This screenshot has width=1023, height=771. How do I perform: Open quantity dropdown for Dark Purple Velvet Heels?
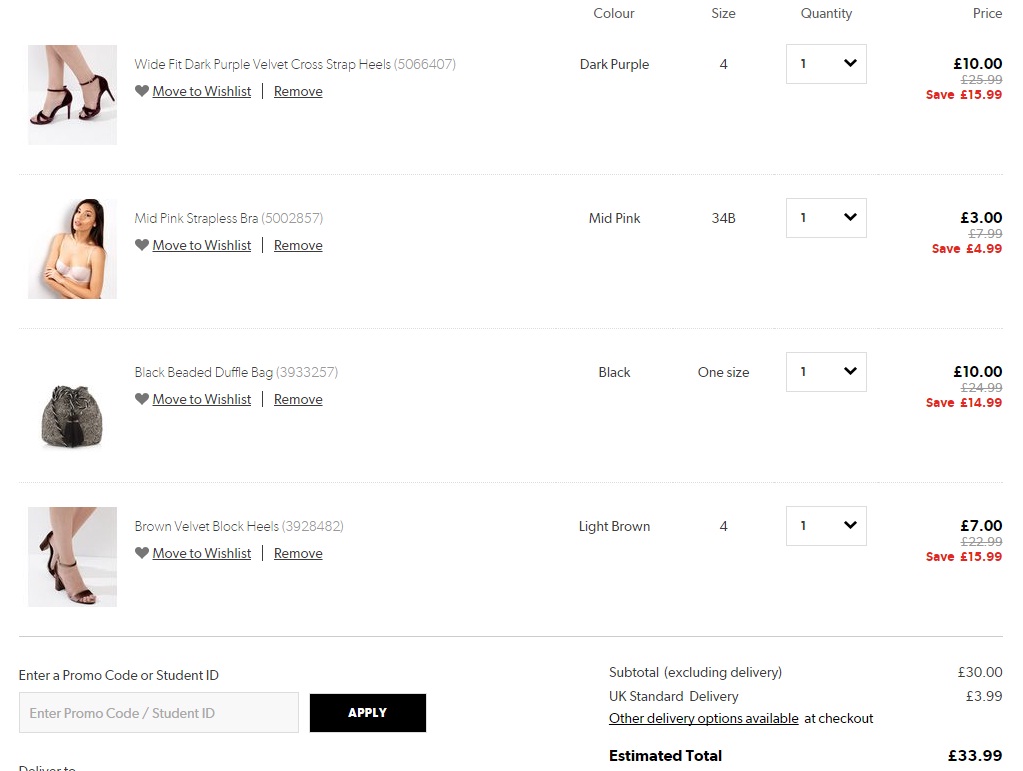pos(826,64)
